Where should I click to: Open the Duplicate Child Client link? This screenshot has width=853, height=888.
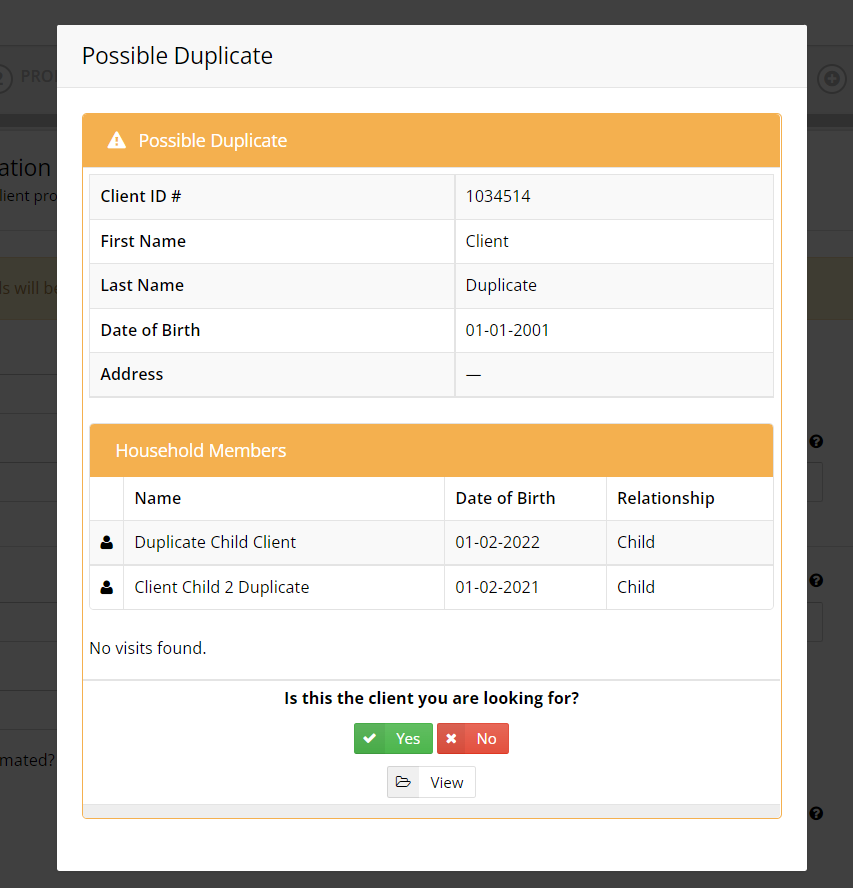pyautogui.click(x=215, y=542)
